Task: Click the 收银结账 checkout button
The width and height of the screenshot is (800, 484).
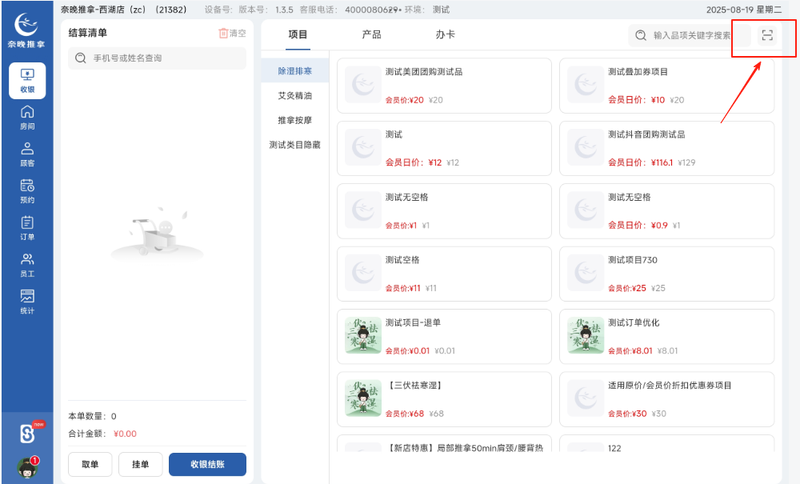Action: pyautogui.click(x=208, y=464)
